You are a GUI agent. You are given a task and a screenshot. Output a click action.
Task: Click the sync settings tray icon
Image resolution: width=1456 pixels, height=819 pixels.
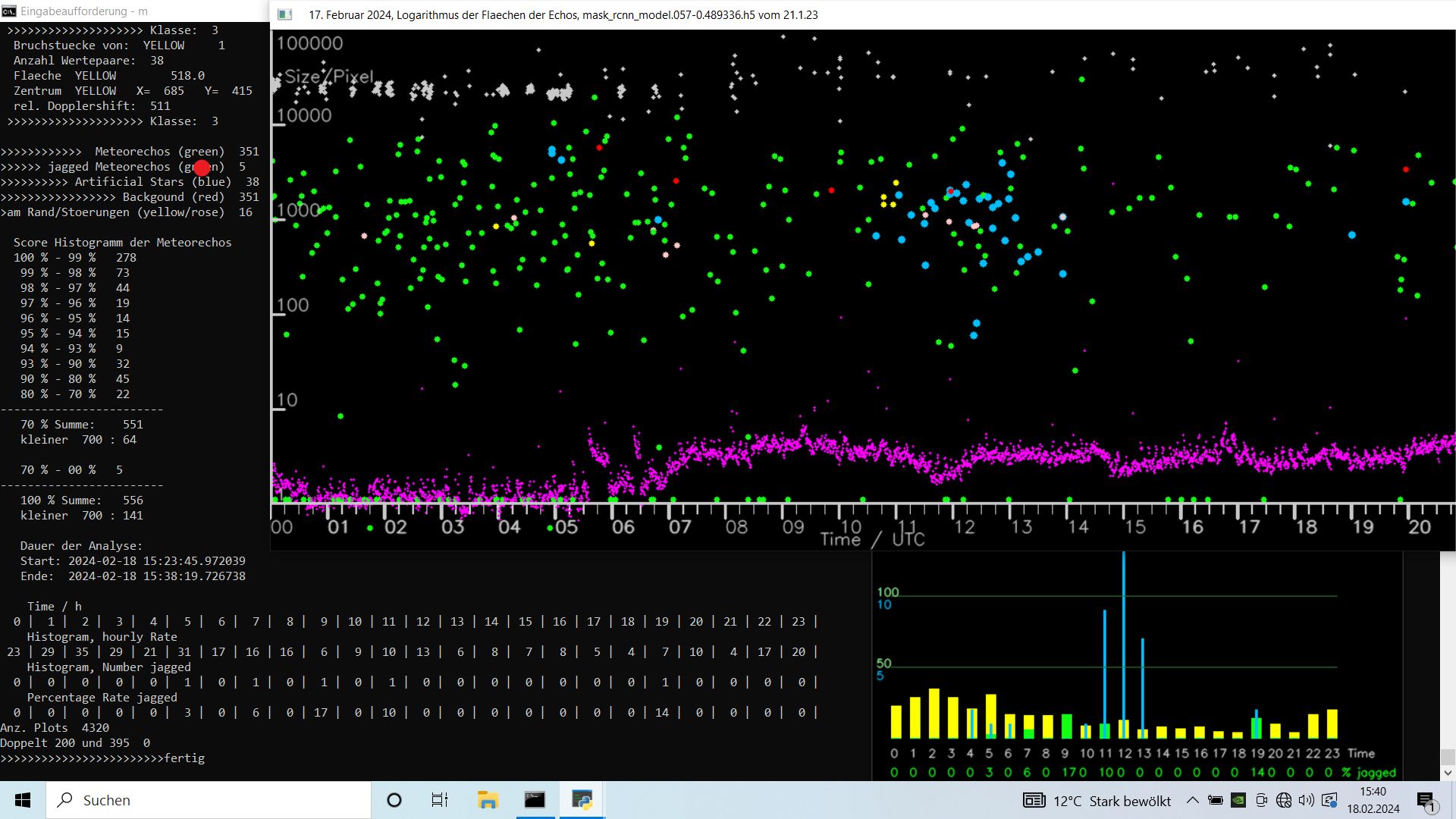[1329, 800]
